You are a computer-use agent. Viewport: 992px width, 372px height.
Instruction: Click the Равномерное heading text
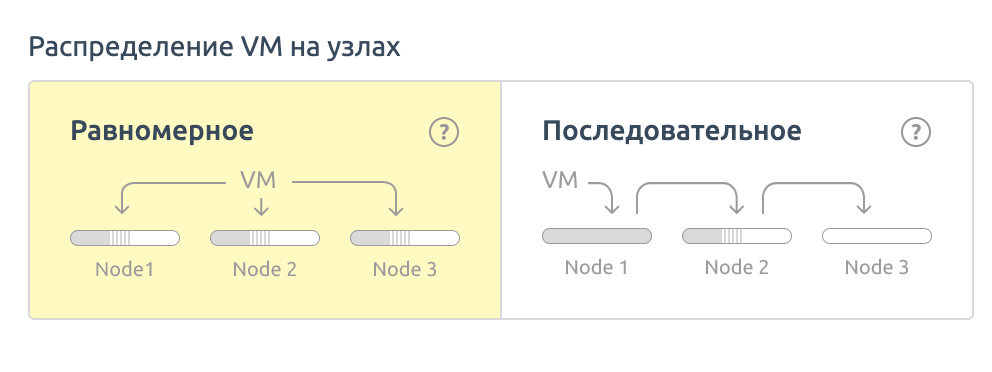tap(162, 132)
